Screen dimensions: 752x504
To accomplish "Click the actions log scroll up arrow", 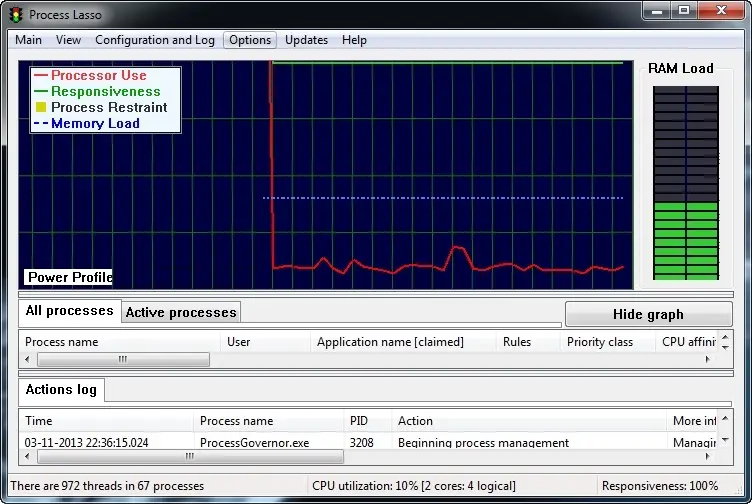I will tap(725, 419).
